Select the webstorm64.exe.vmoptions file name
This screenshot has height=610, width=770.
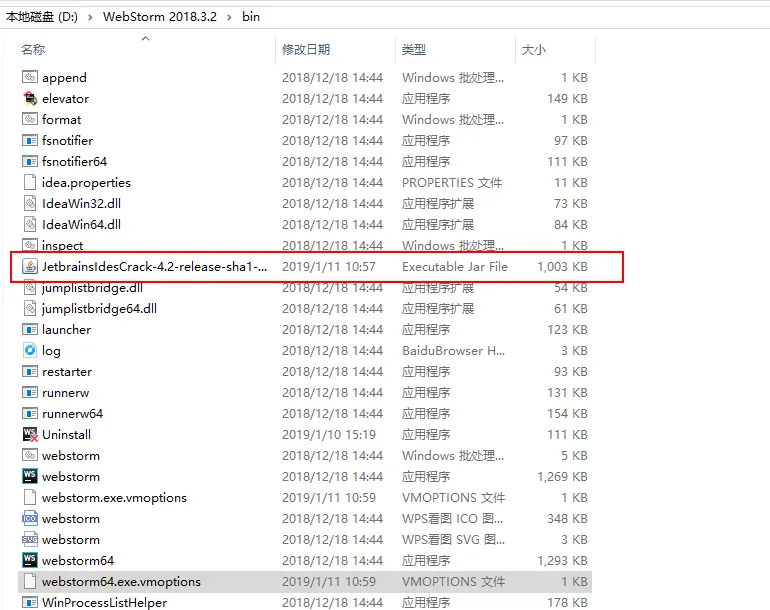coord(121,582)
